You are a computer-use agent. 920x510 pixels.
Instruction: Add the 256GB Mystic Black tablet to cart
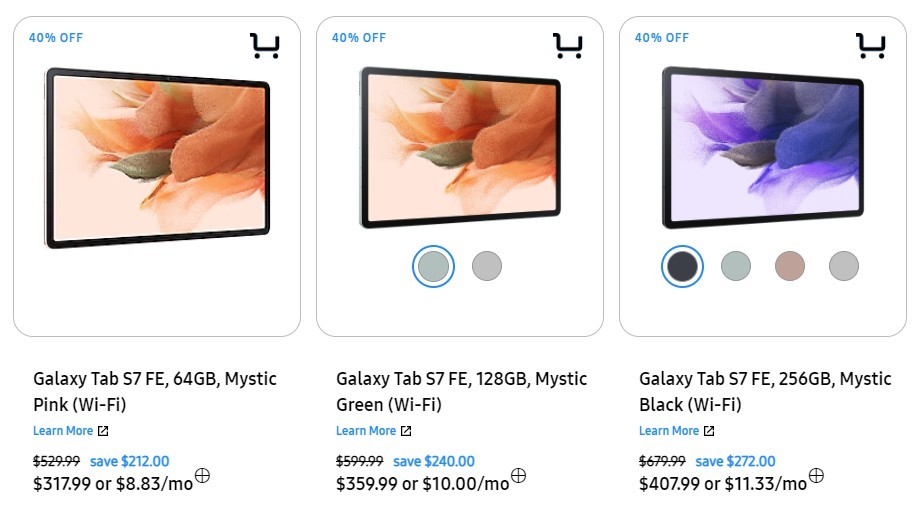coord(870,46)
